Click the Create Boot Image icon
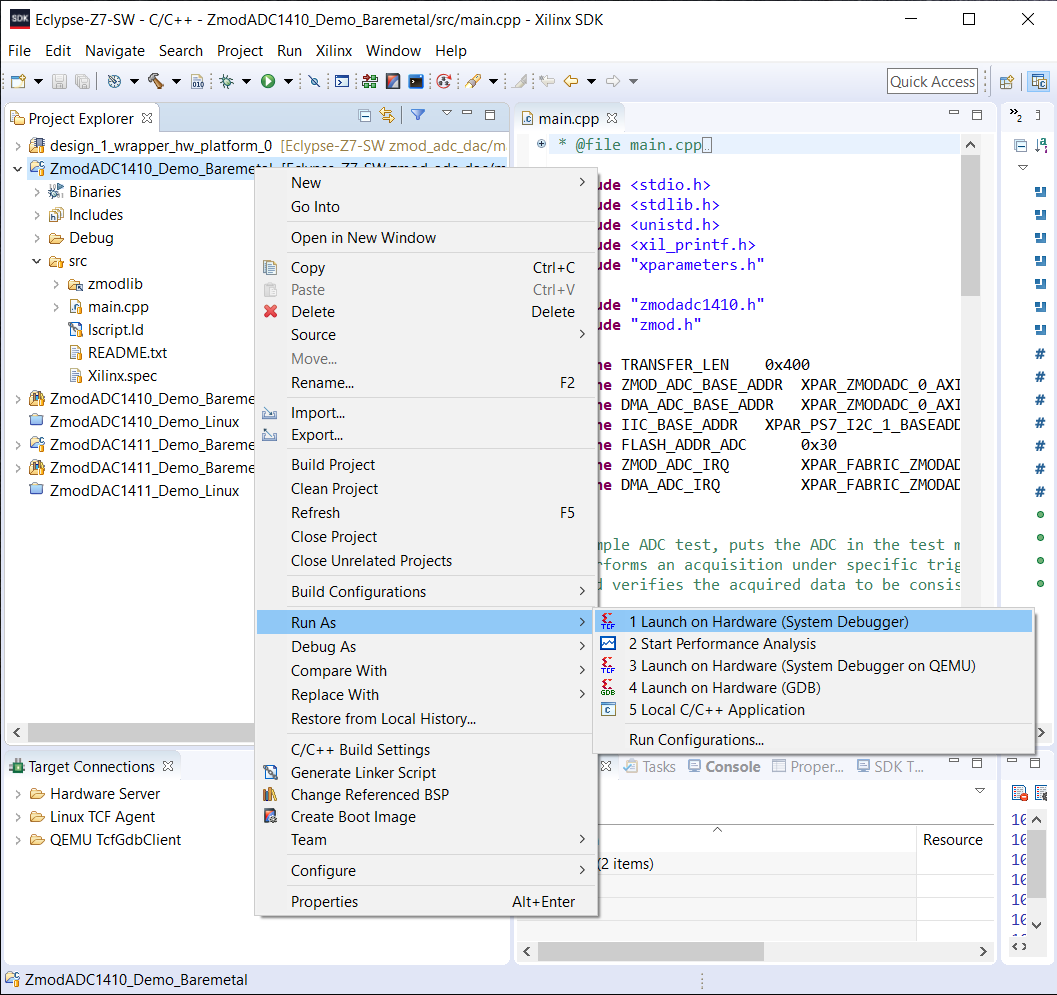 [270, 816]
